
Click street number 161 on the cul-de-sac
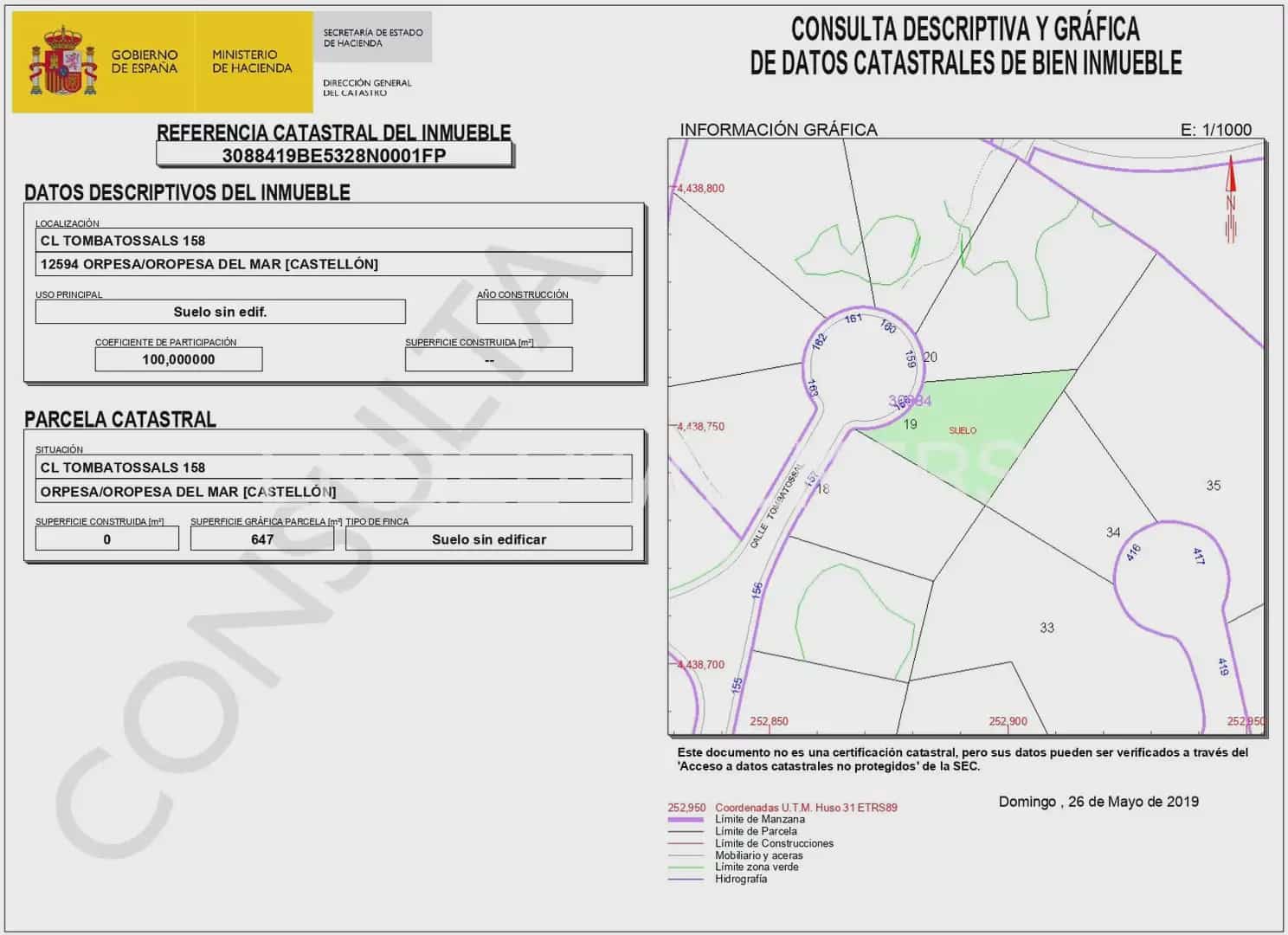tap(853, 319)
